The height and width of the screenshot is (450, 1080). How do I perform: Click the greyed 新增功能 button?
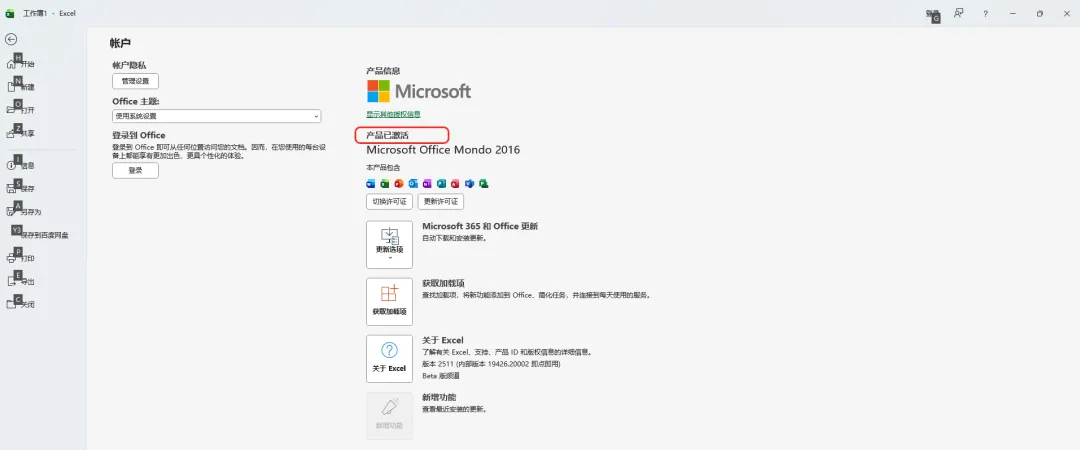389,416
